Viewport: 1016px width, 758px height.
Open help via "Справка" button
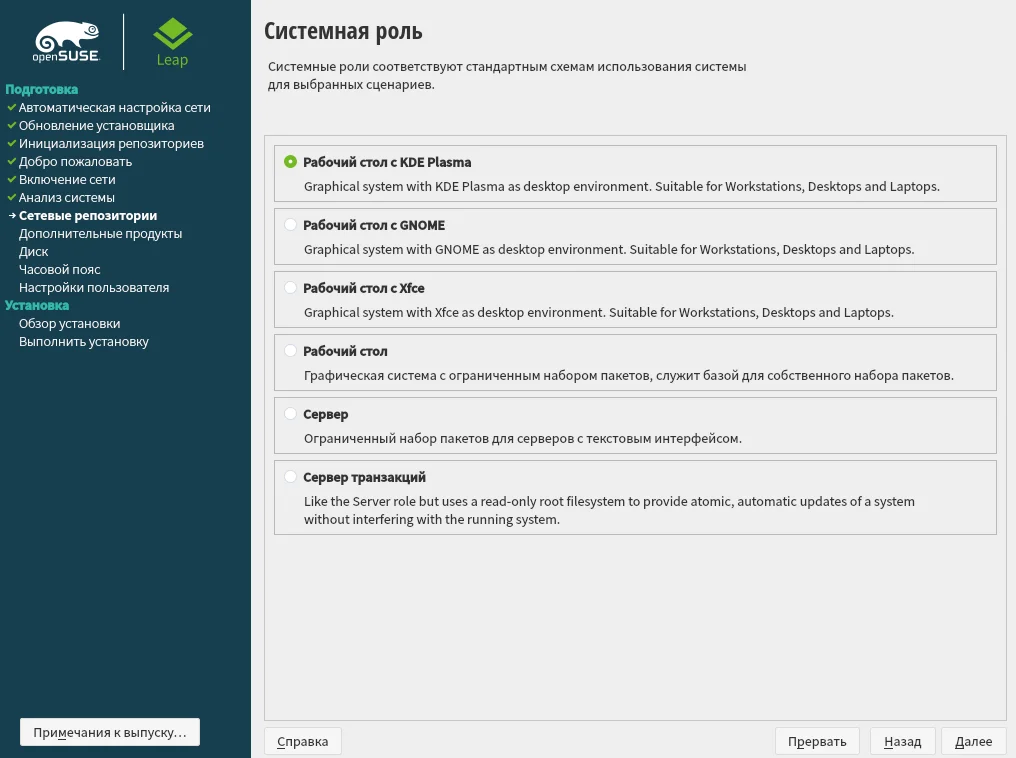(x=303, y=741)
